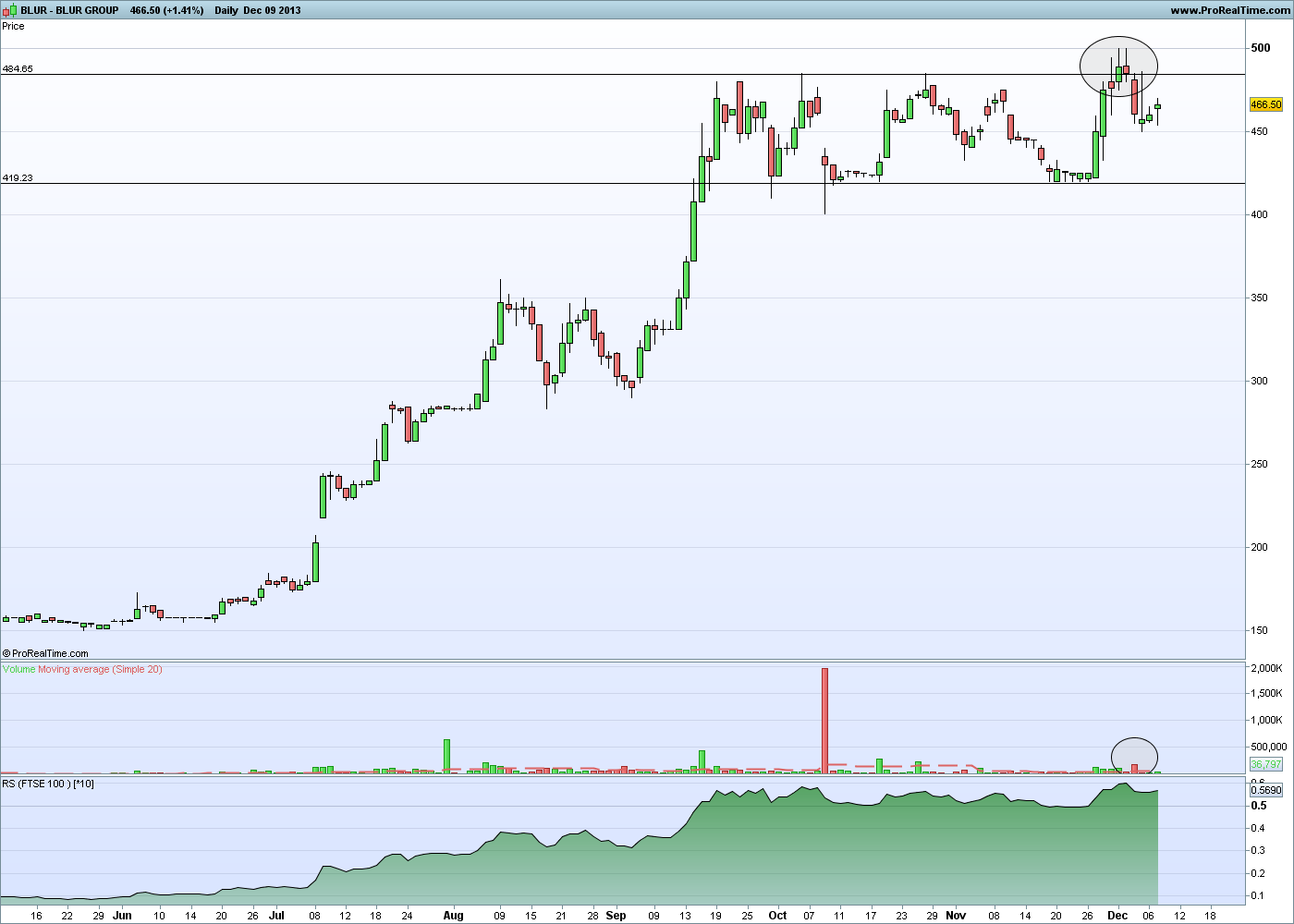Image resolution: width=1294 pixels, height=924 pixels.
Task: Click the 300 mark on the price axis
Action: (x=1260, y=381)
